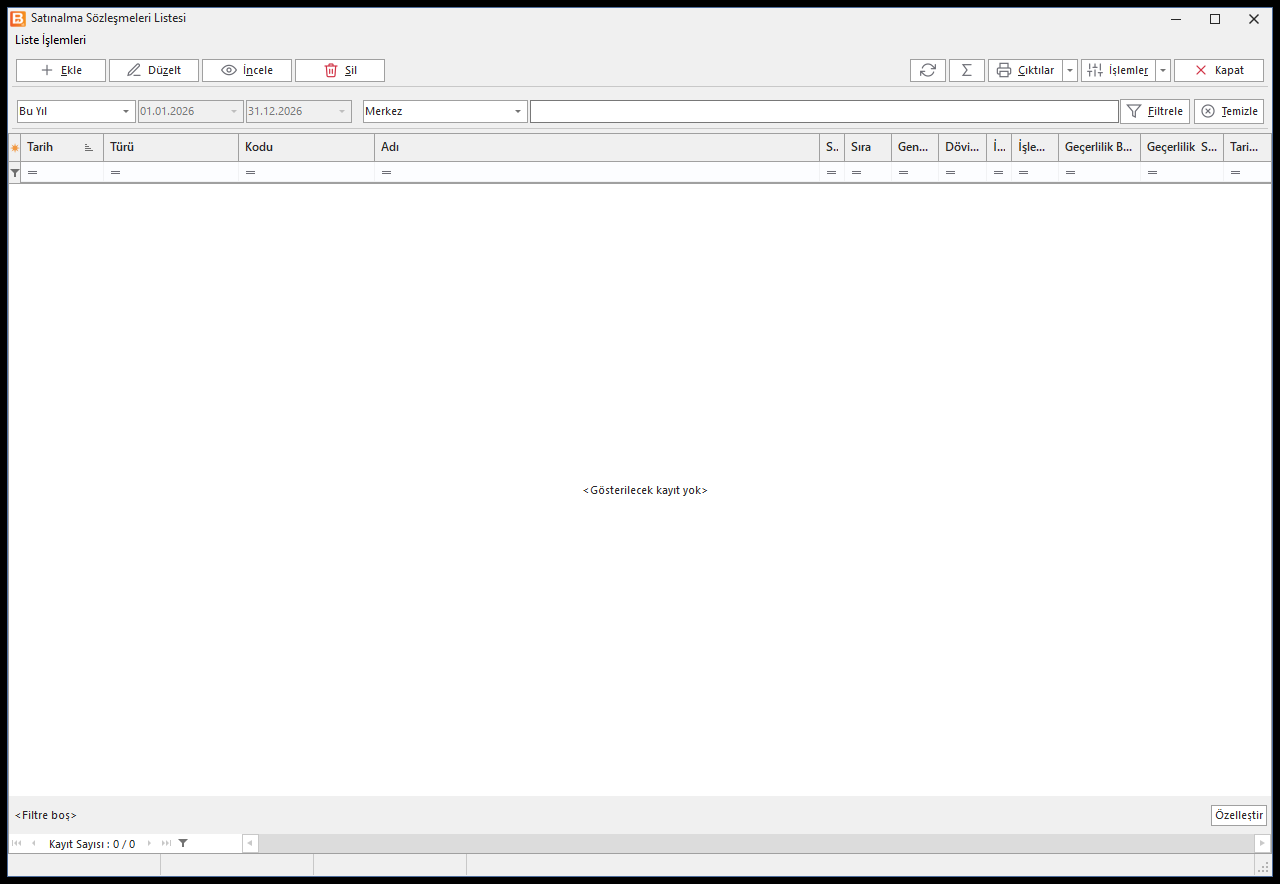Expand the Çıktılar dropdown arrow
Screen dimensions: 1280x884
click(x=1070, y=70)
